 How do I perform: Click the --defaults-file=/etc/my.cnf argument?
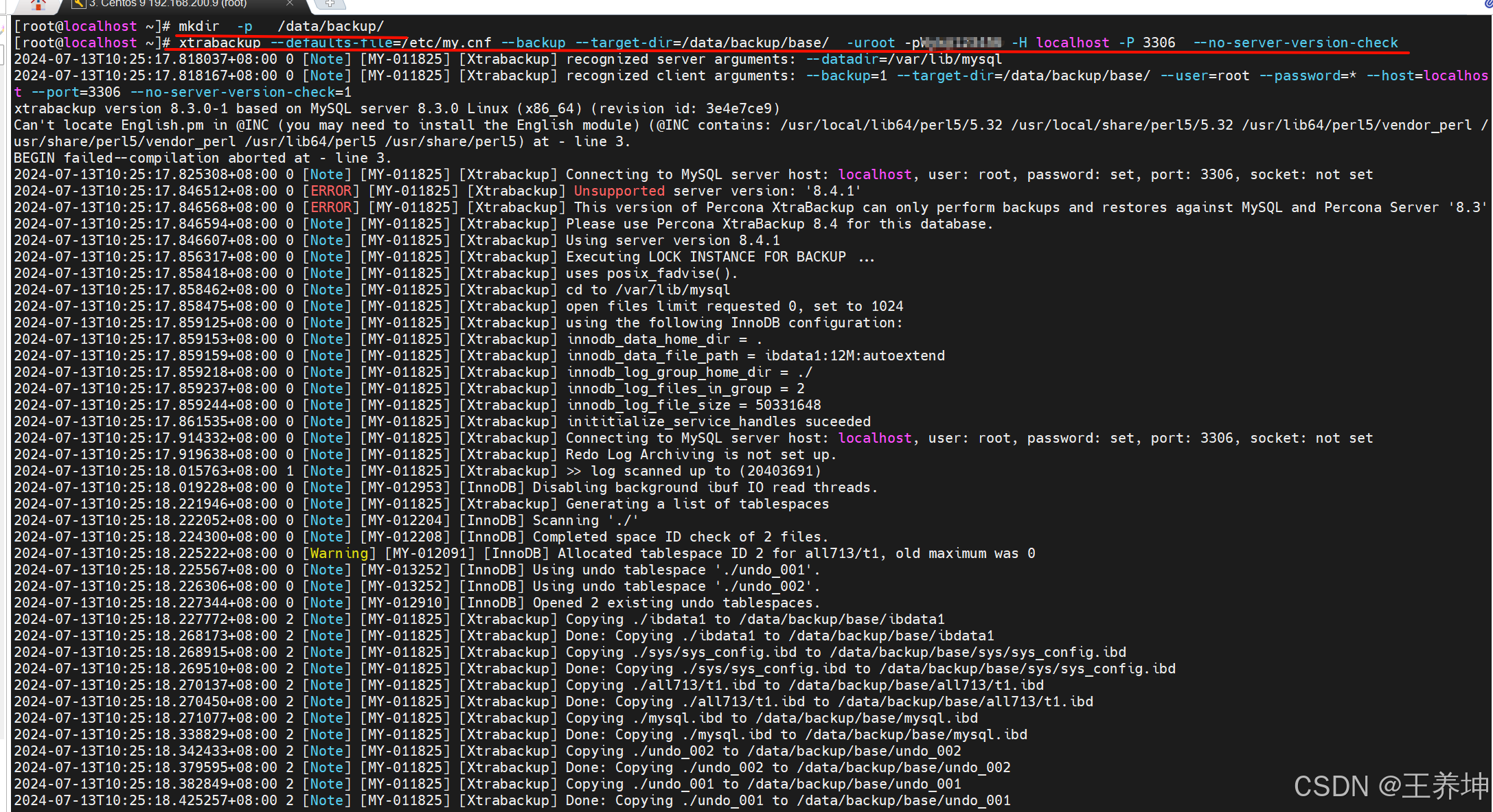click(x=381, y=43)
